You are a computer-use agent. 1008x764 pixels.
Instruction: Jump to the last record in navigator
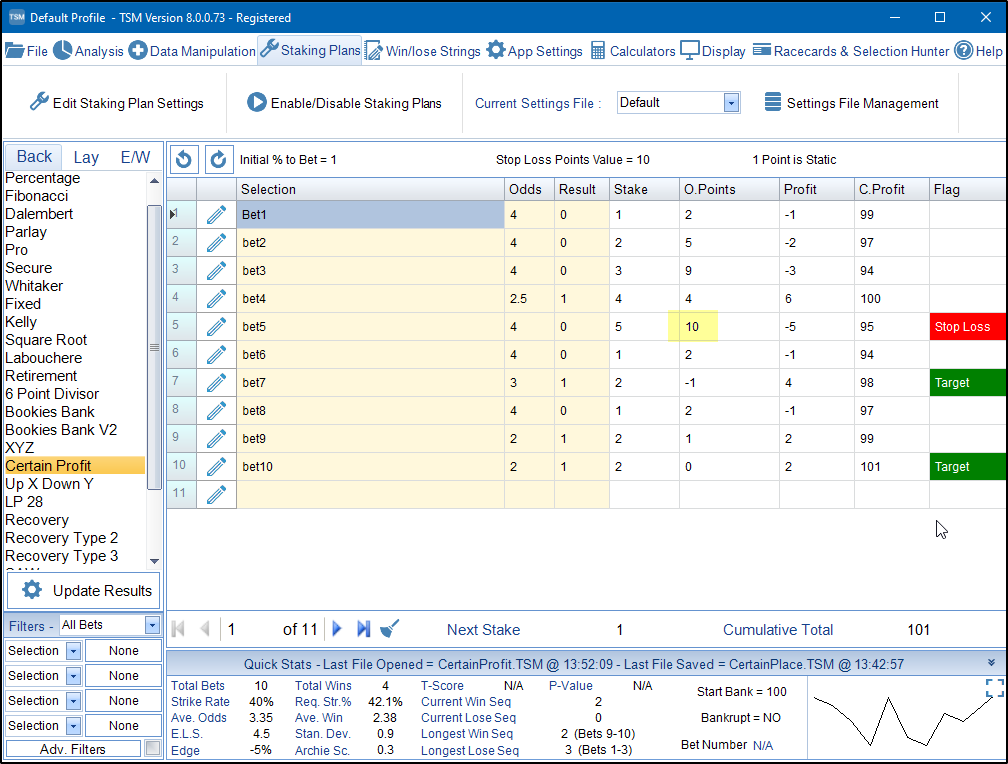coord(364,629)
